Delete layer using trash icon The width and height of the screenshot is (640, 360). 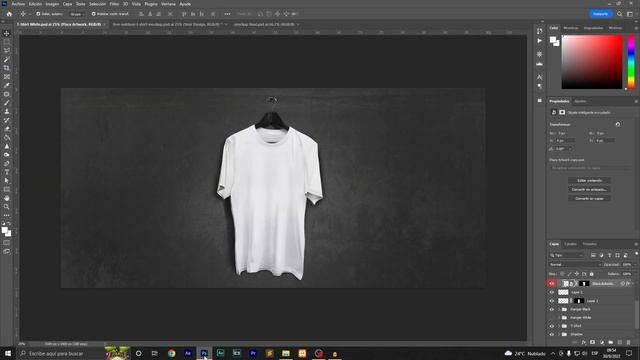click(629, 342)
